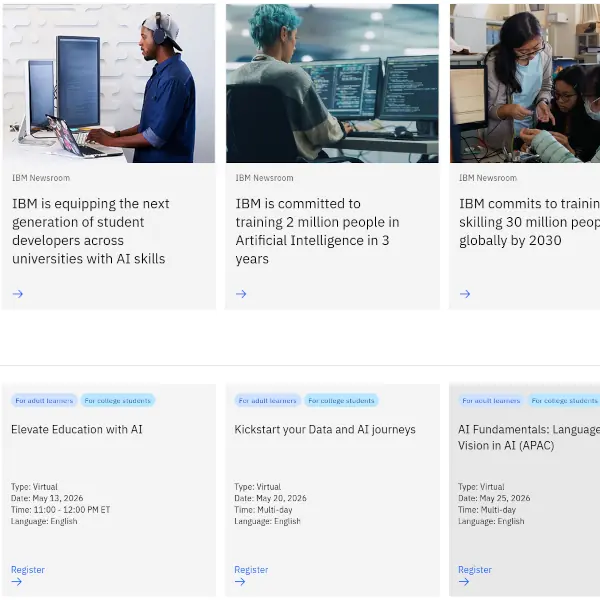This screenshot has width=600, height=600.
Task: Click 'Type: Virtual' on Elevate Education card
Action: [34, 487]
